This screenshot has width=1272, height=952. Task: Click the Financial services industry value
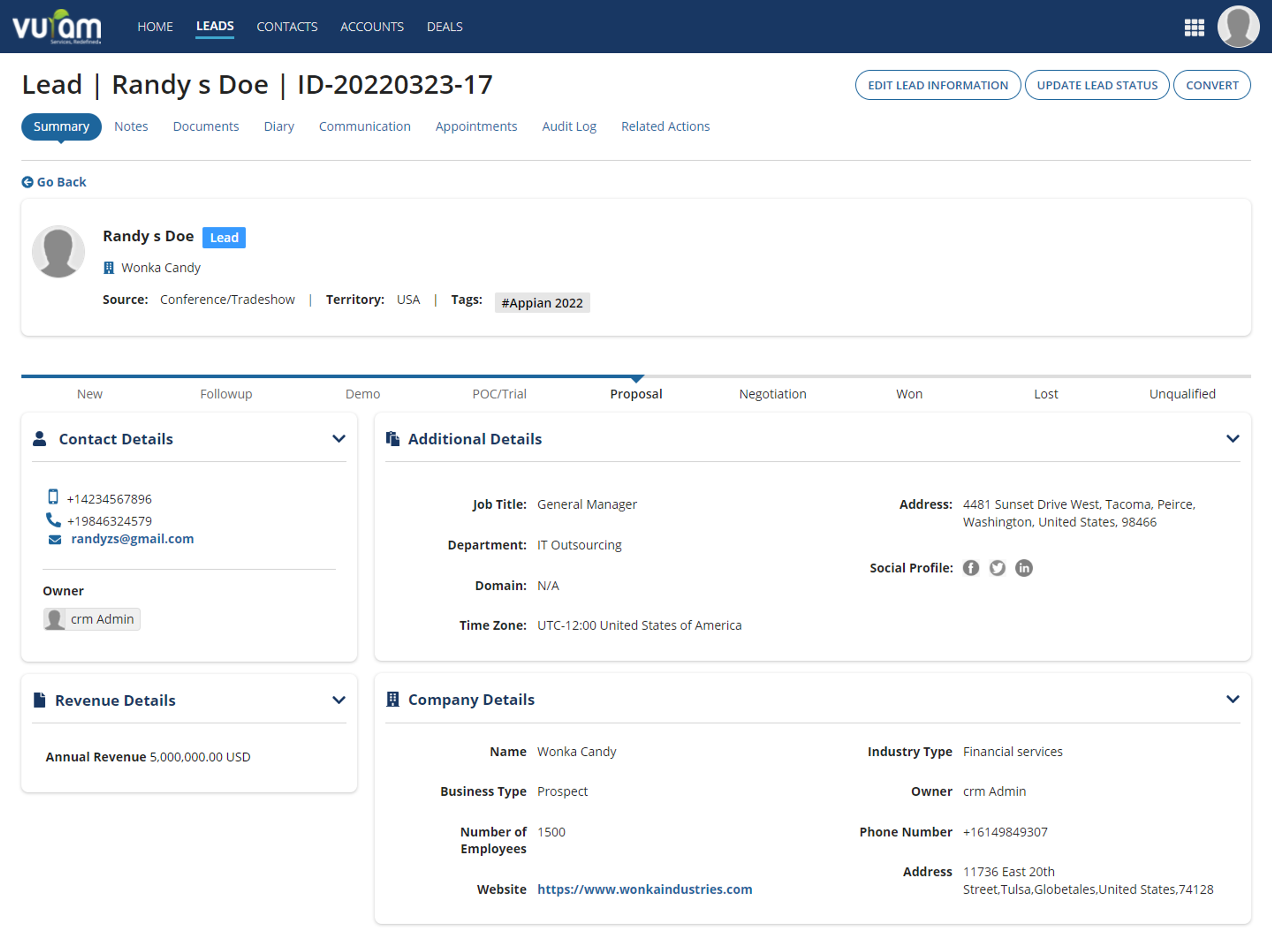(1013, 751)
